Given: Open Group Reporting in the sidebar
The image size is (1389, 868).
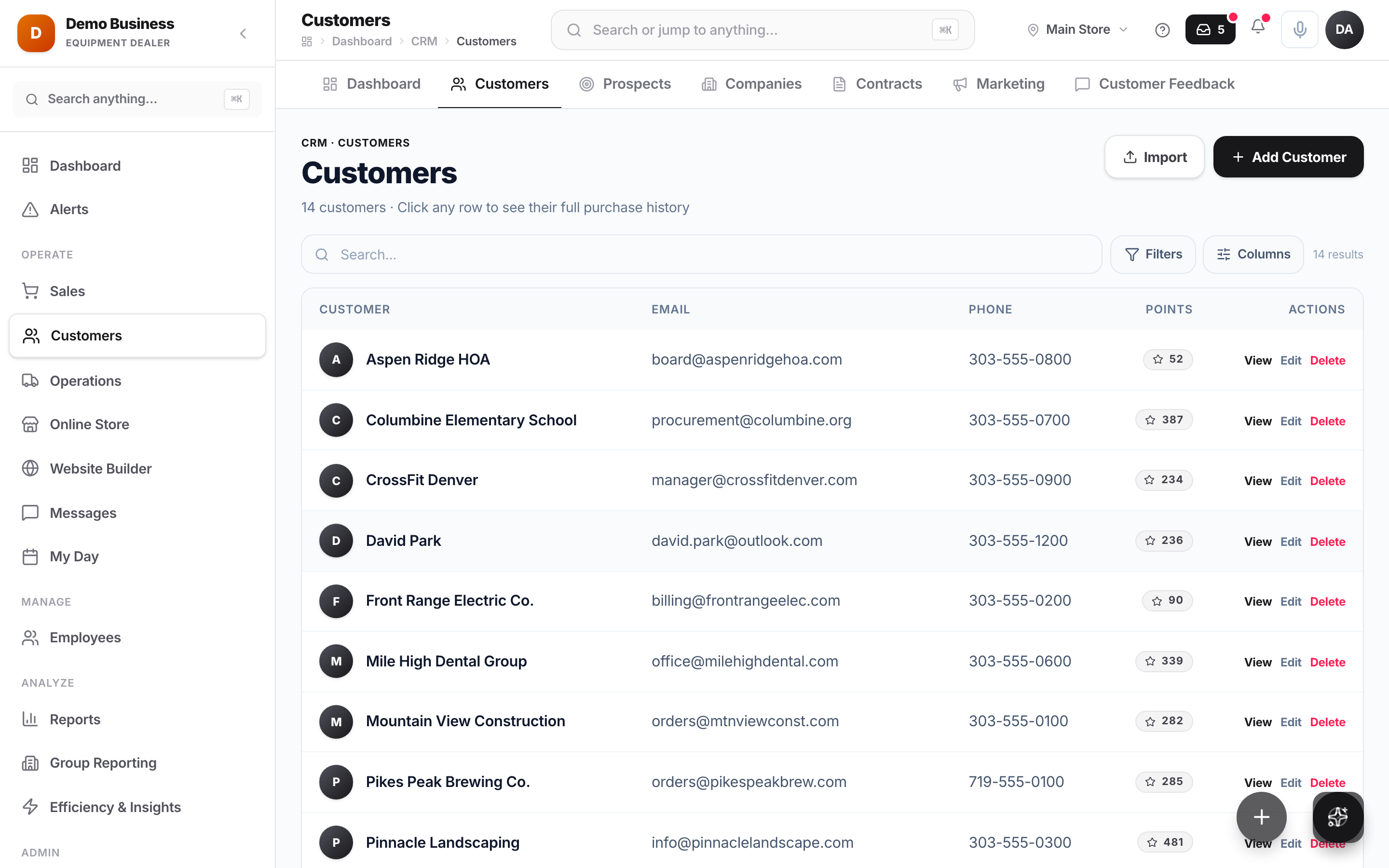Looking at the screenshot, I should coord(137,763).
